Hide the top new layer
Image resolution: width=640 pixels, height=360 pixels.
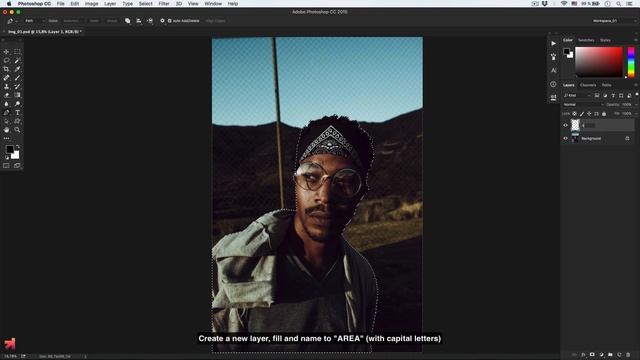565,125
